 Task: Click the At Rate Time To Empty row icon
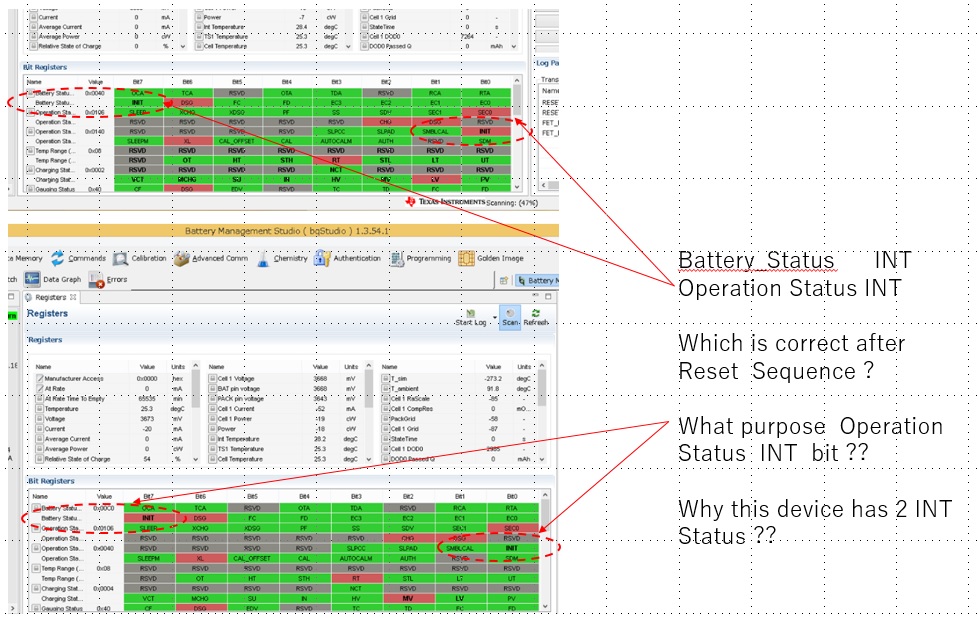[x=39, y=398]
